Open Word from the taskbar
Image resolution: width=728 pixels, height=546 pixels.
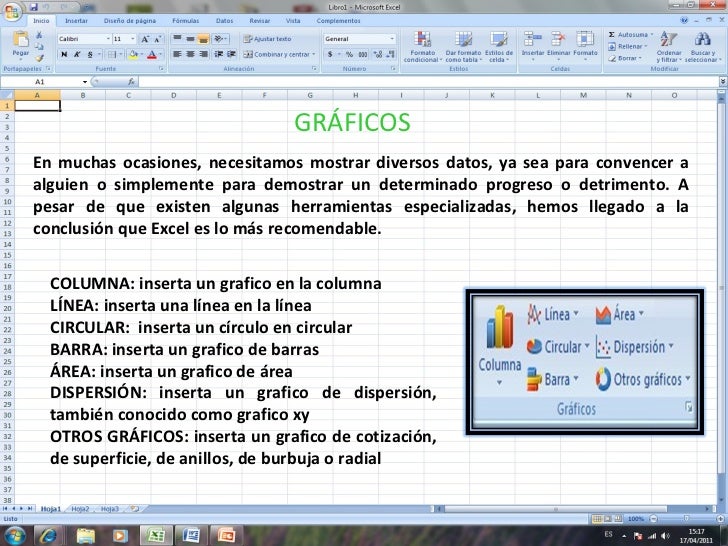191,536
